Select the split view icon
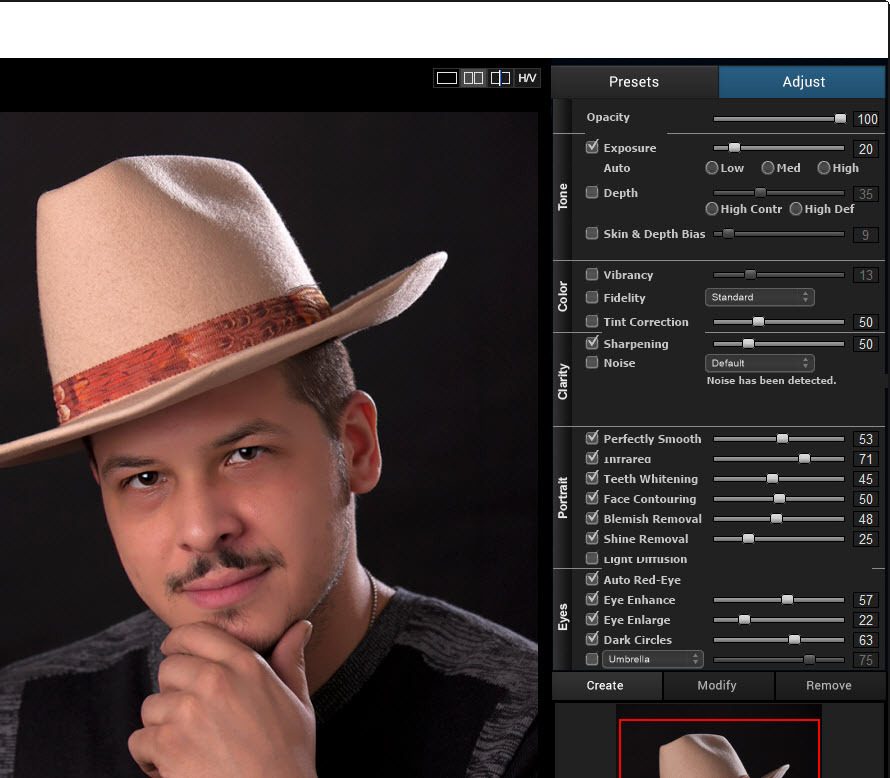890x778 pixels. (x=500, y=78)
